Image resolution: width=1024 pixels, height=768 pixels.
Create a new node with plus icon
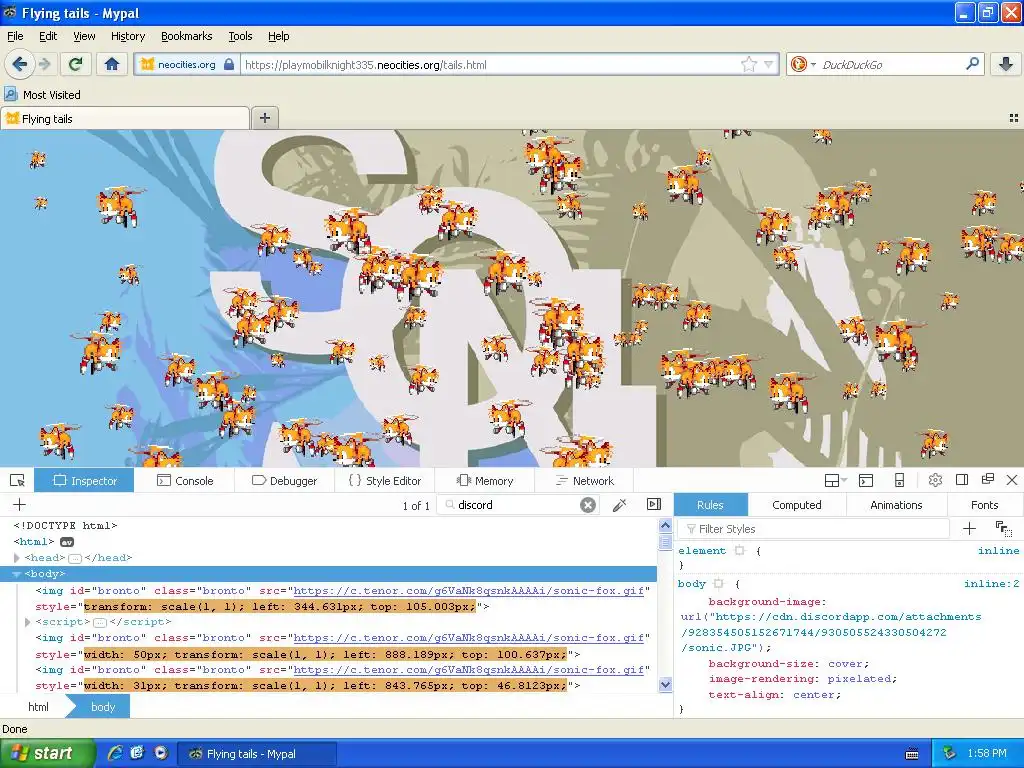(x=19, y=504)
